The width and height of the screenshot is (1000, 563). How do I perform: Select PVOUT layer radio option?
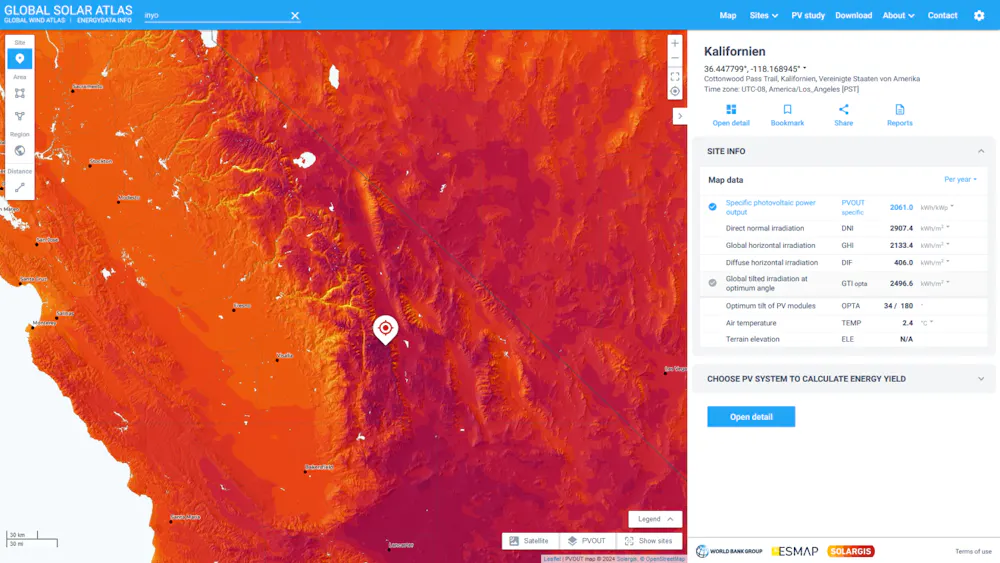(x=712, y=207)
